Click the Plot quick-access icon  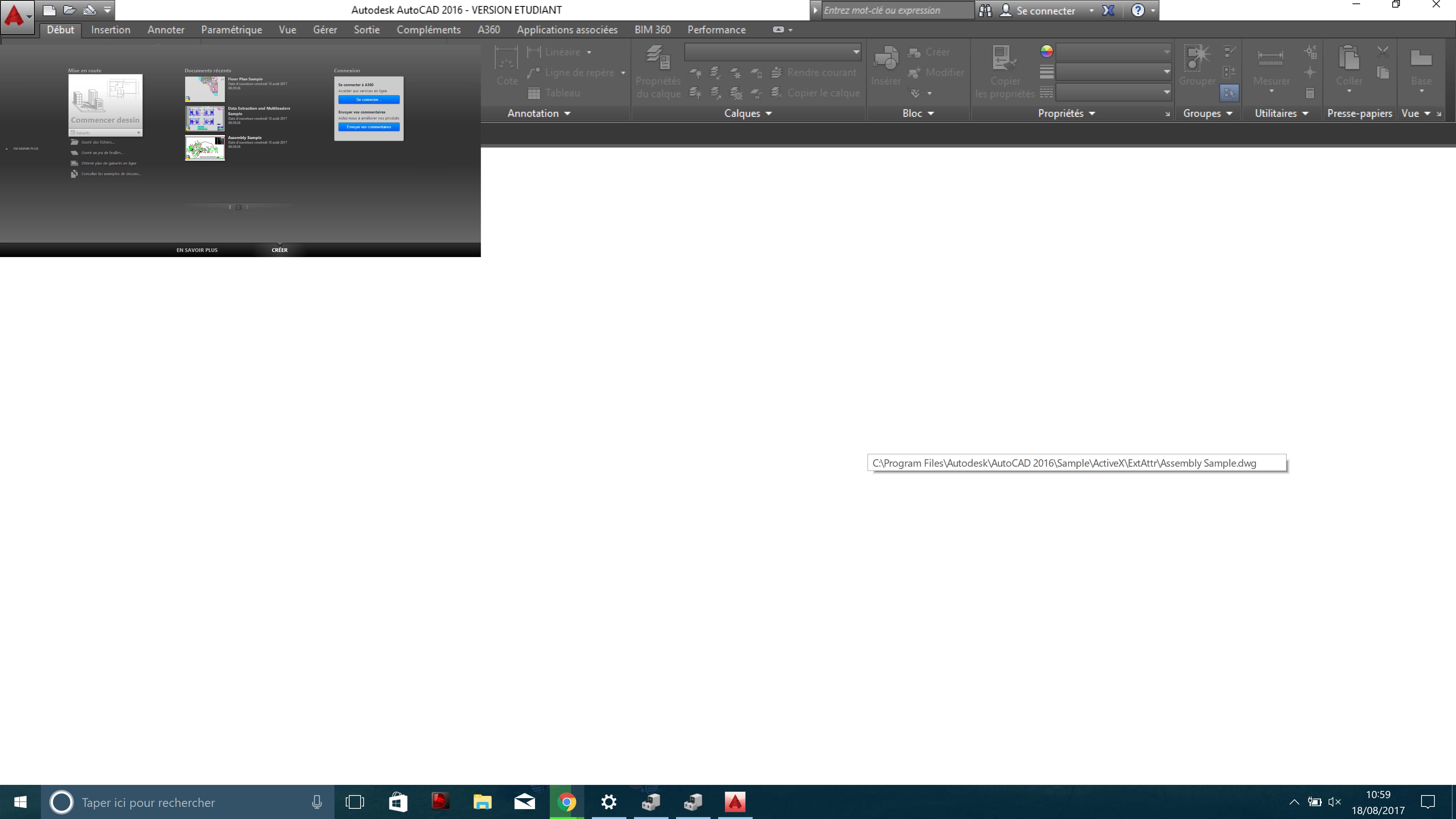(x=89, y=9)
